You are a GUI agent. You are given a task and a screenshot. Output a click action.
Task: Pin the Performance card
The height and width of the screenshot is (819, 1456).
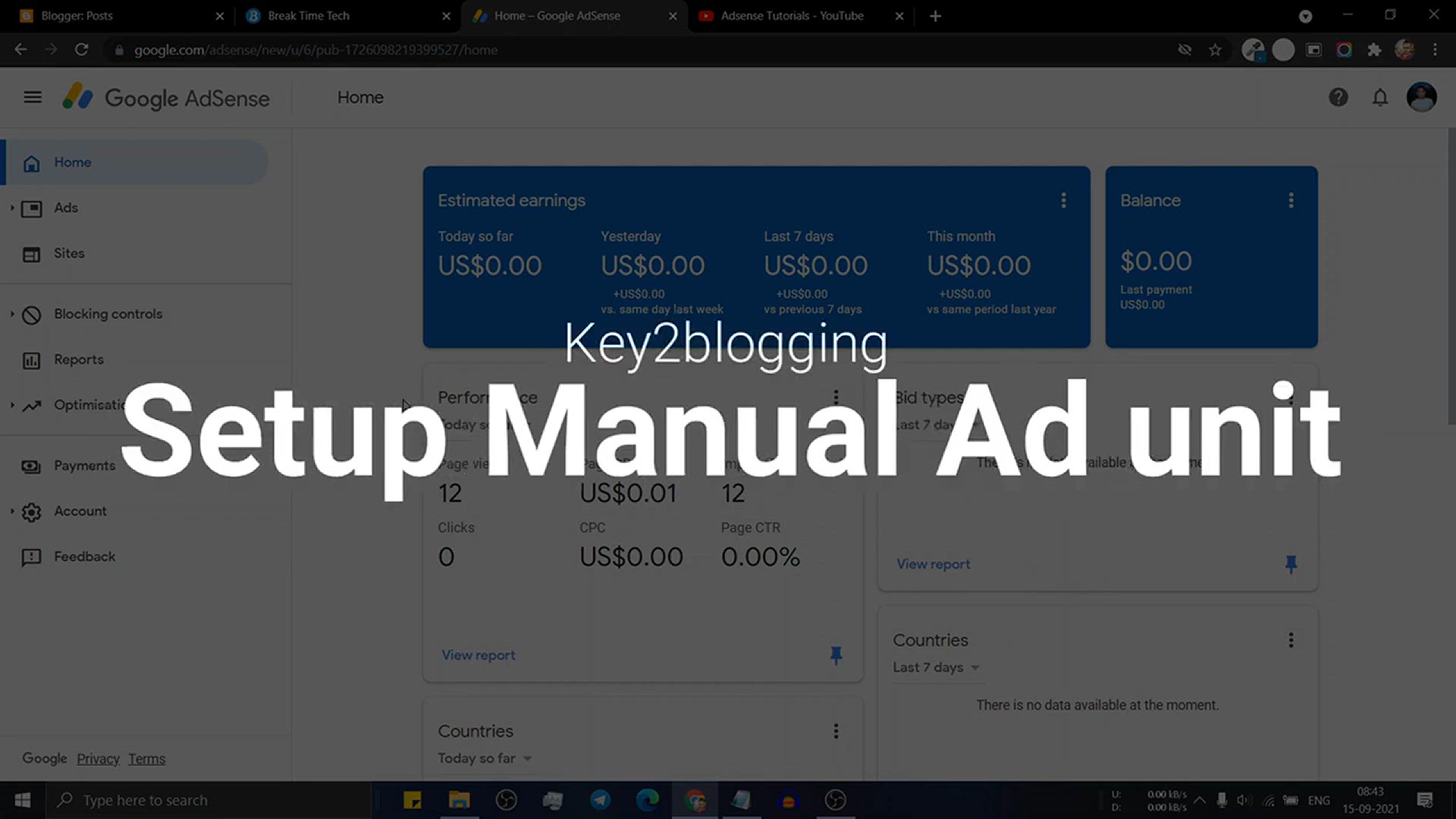[836, 655]
